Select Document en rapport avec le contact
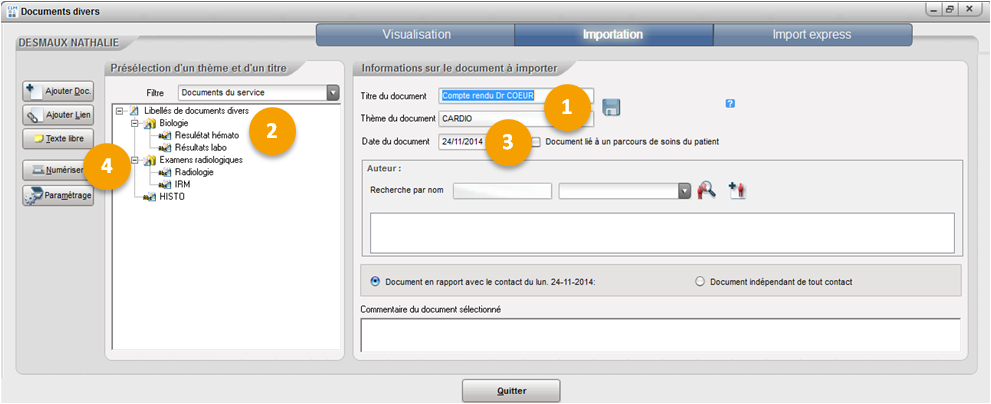This screenshot has width=991, height=404. [375, 282]
